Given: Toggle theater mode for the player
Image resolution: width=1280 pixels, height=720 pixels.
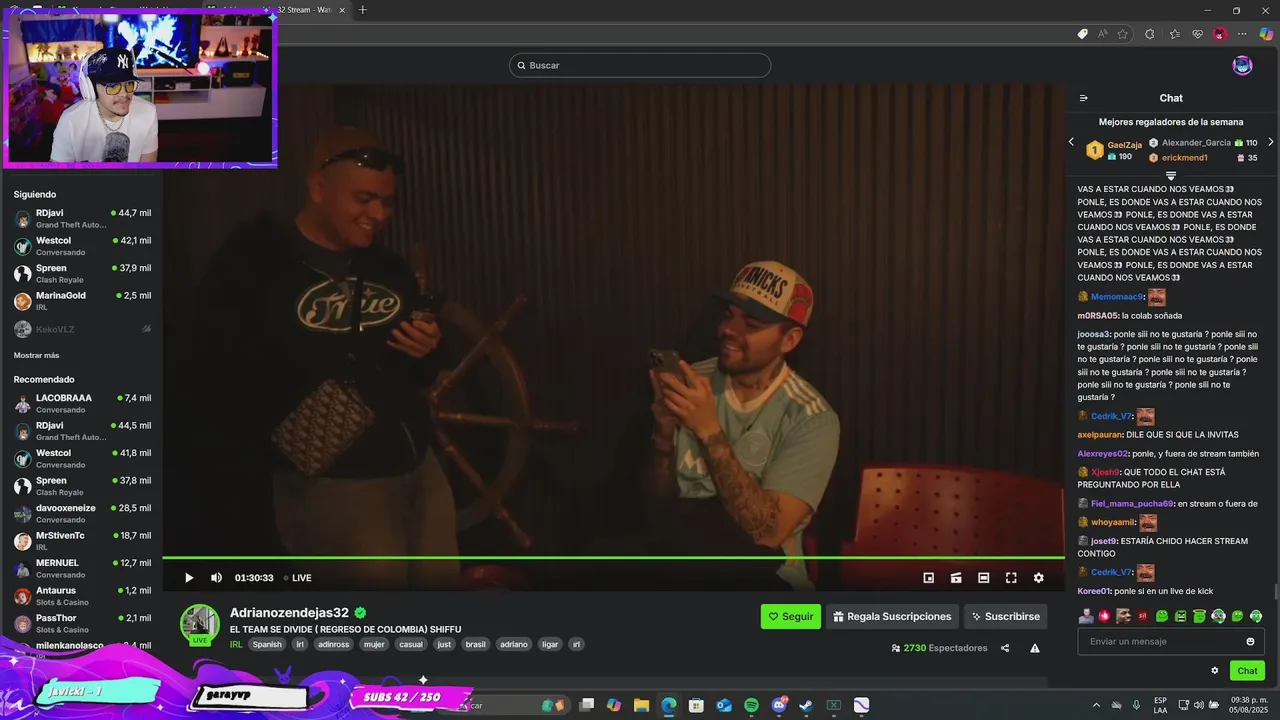Looking at the screenshot, I should (x=983, y=578).
